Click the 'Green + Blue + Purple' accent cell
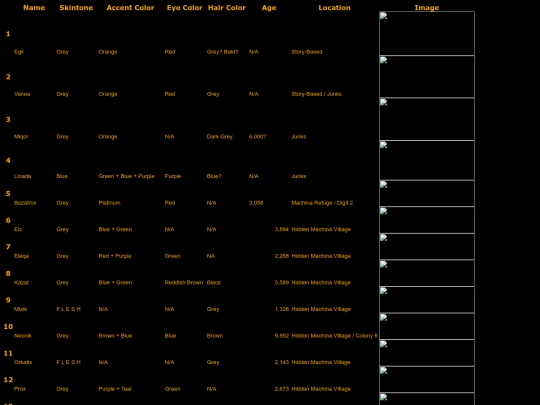Viewport: 540px width, 405px height. tap(126, 176)
